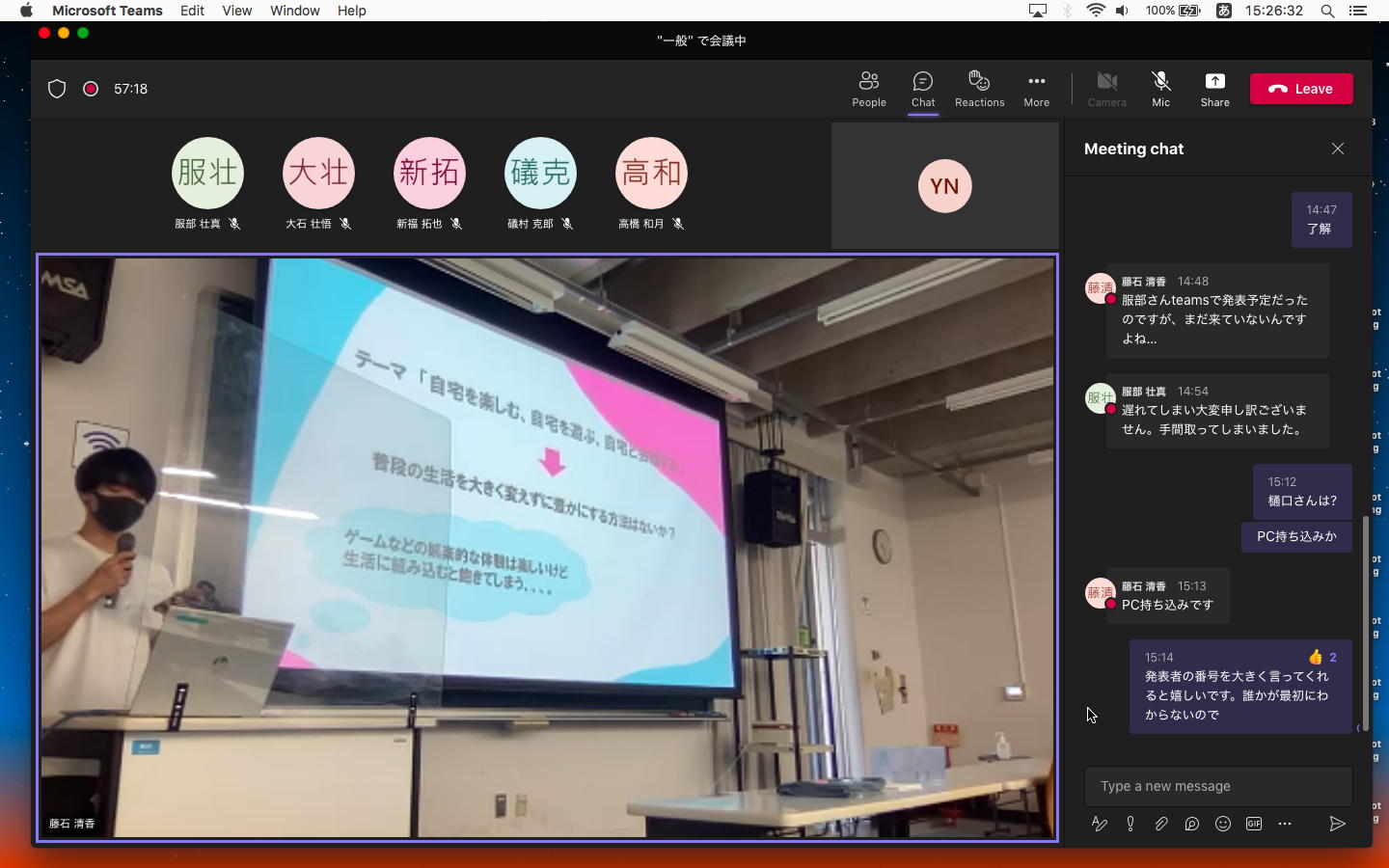
Task: Click the muted mic icon for 服部 壮真
Action: pyautogui.click(x=234, y=224)
